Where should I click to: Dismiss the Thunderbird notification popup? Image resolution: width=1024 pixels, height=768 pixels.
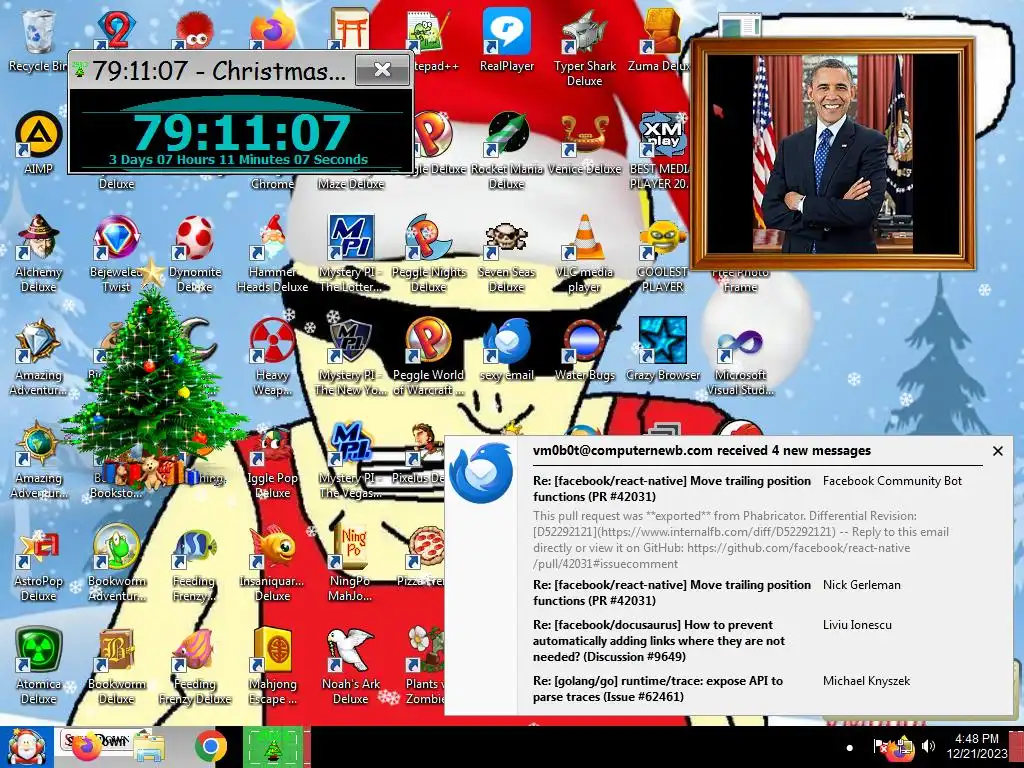998,451
